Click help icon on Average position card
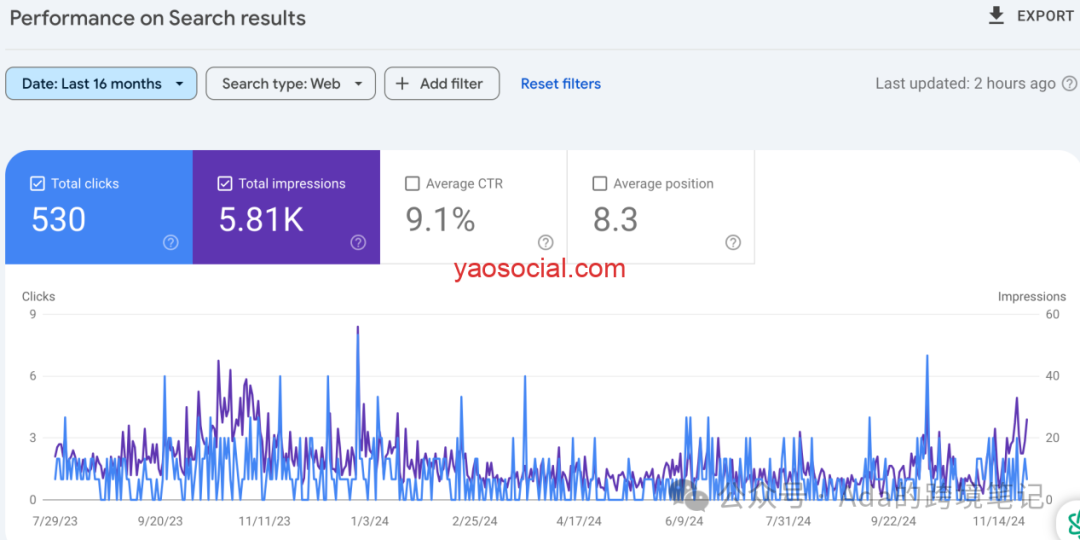 [x=733, y=242]
